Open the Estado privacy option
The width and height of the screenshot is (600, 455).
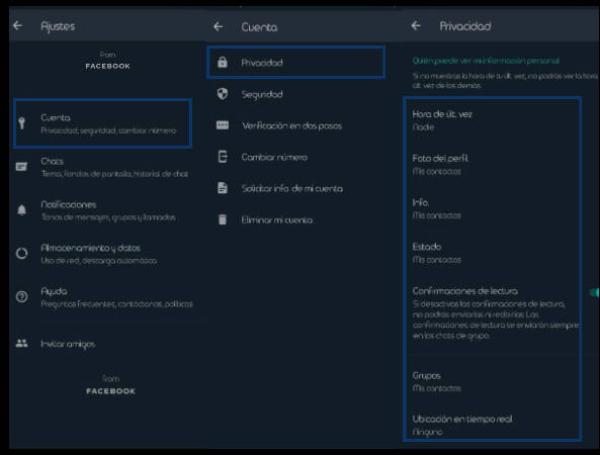click(492, 253)
